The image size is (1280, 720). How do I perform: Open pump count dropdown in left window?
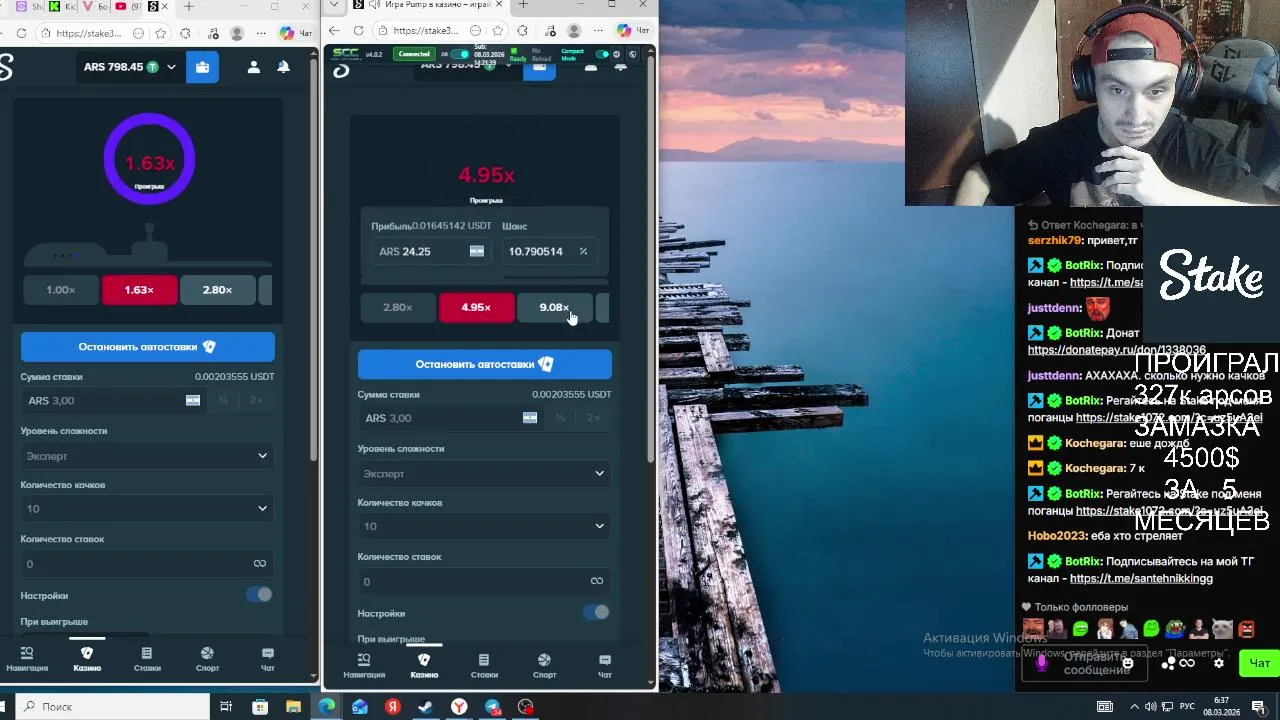click(x=148, y=509)
